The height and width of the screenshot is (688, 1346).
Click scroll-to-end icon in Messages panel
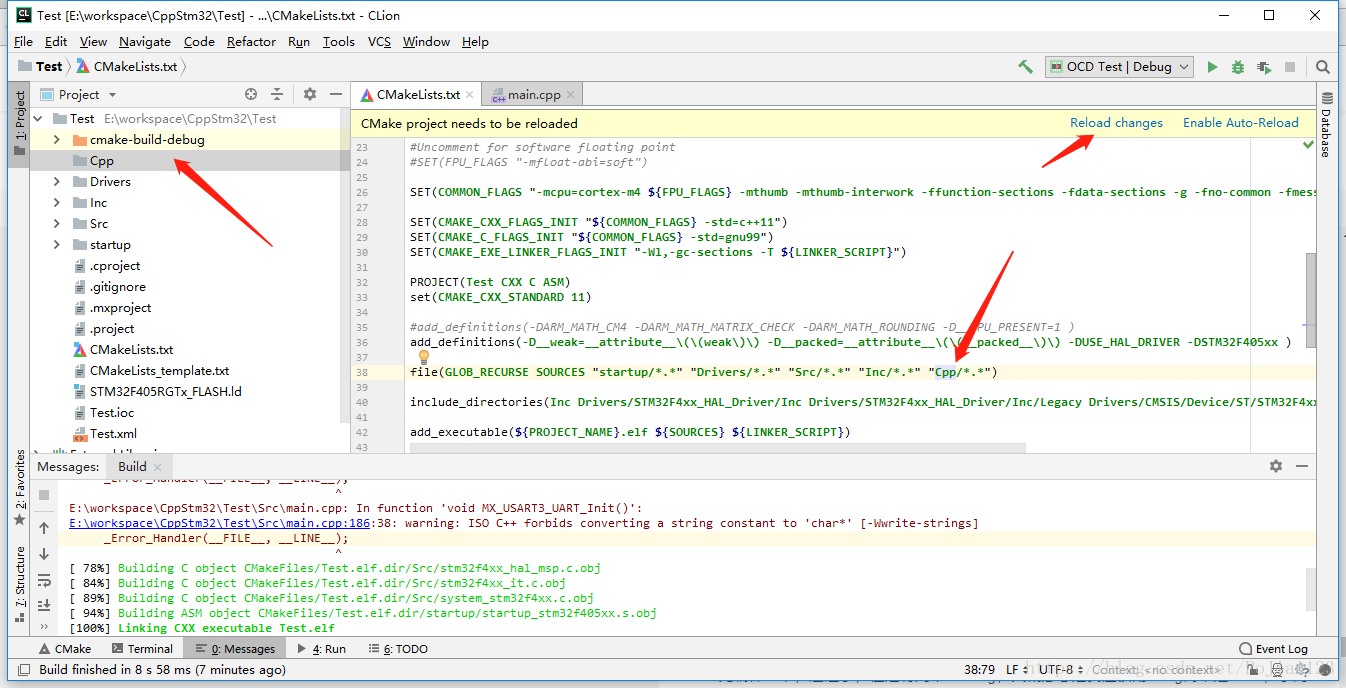(44, 606)
